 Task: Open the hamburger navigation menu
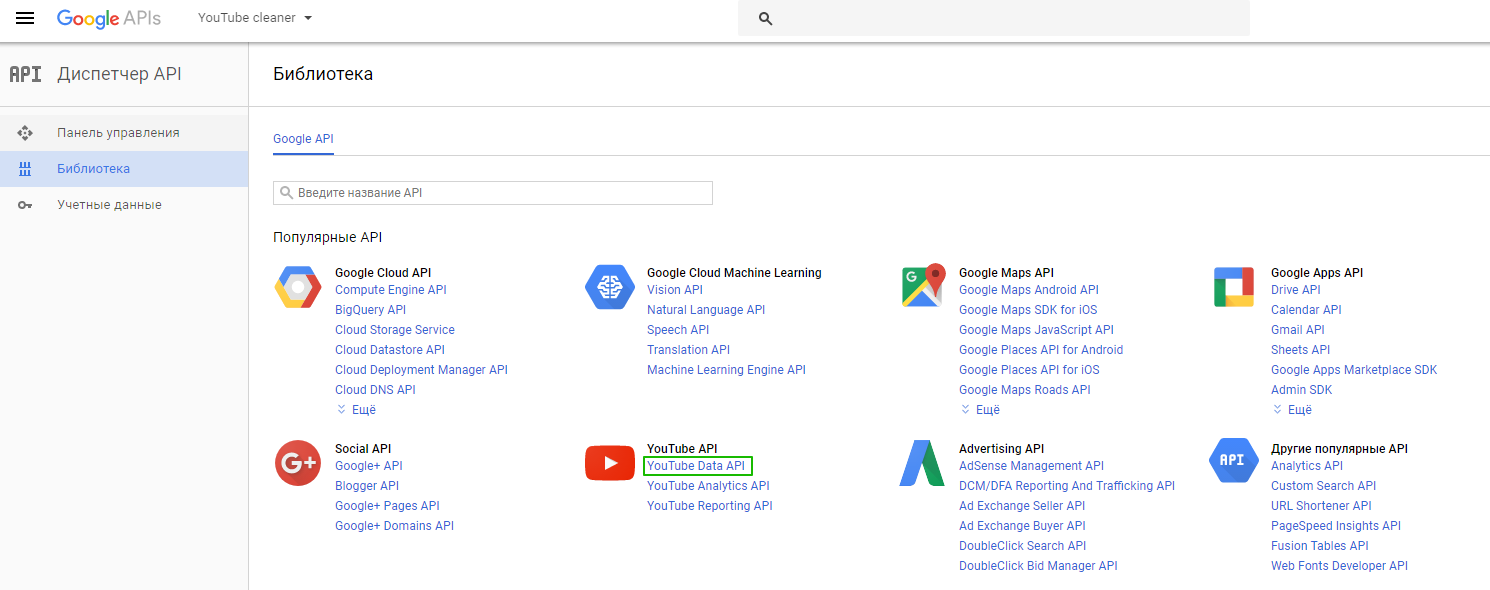[25, 18]
